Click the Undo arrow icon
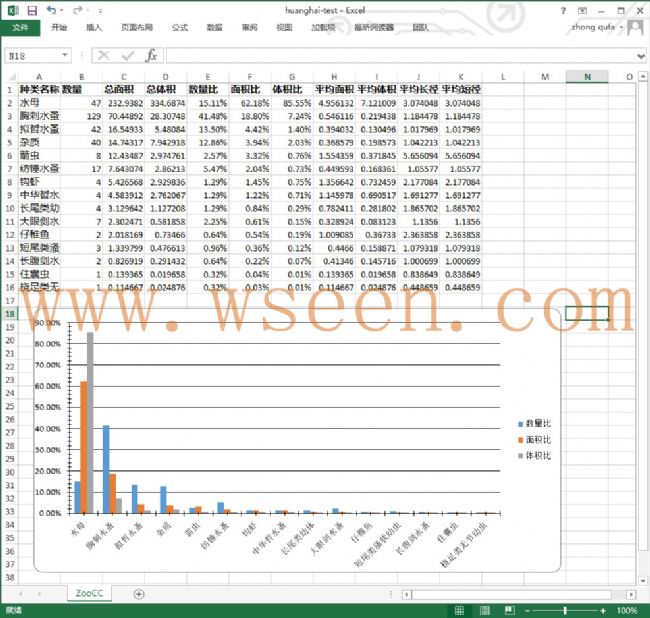This screenshot has height=618, width=650. 51,10
